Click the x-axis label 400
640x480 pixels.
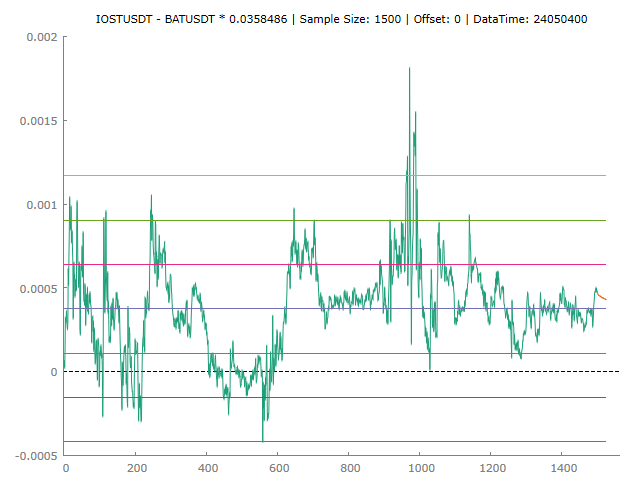click(208, 468)
